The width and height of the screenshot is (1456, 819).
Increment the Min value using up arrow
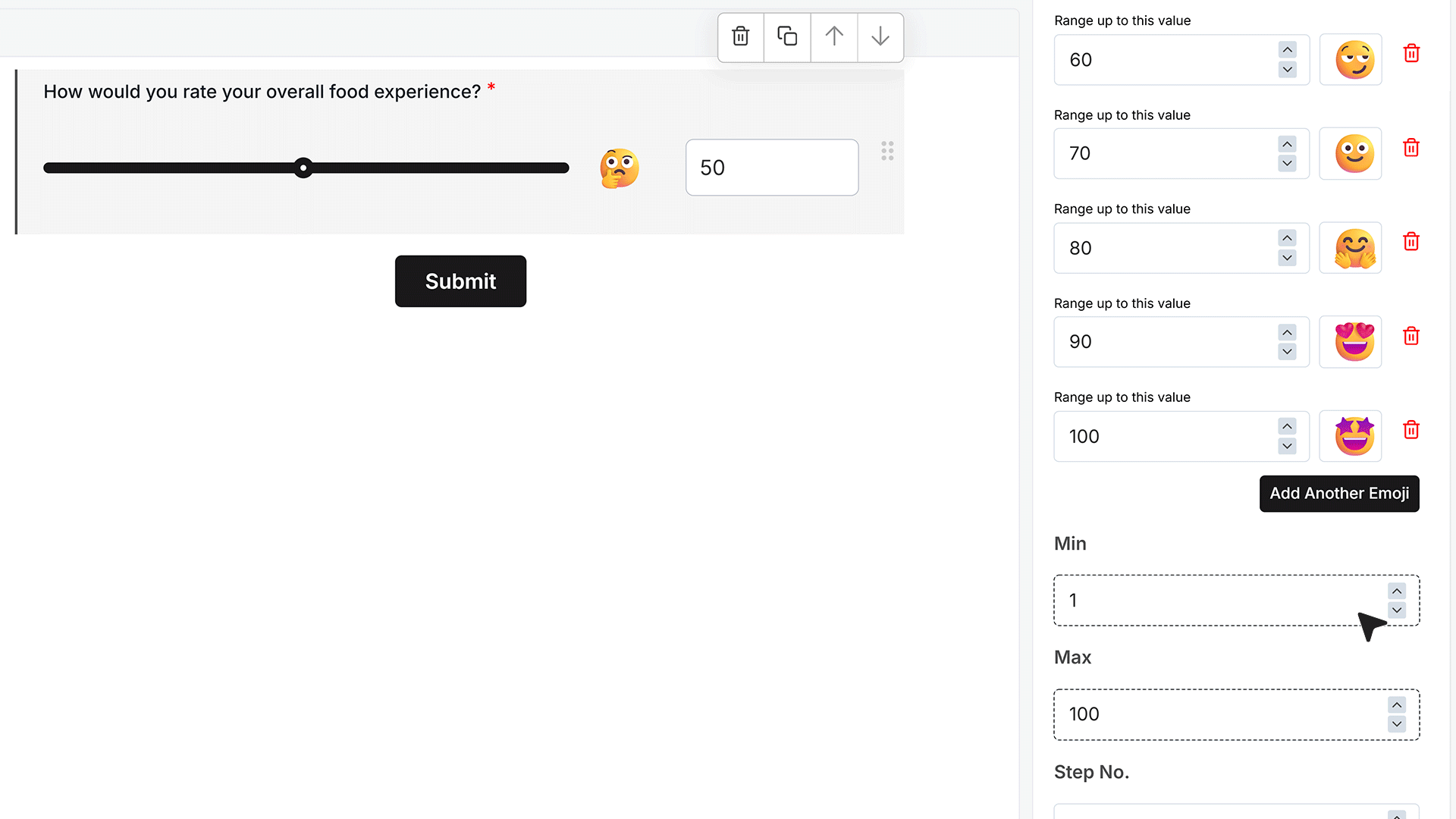[x=1397, y=591]
